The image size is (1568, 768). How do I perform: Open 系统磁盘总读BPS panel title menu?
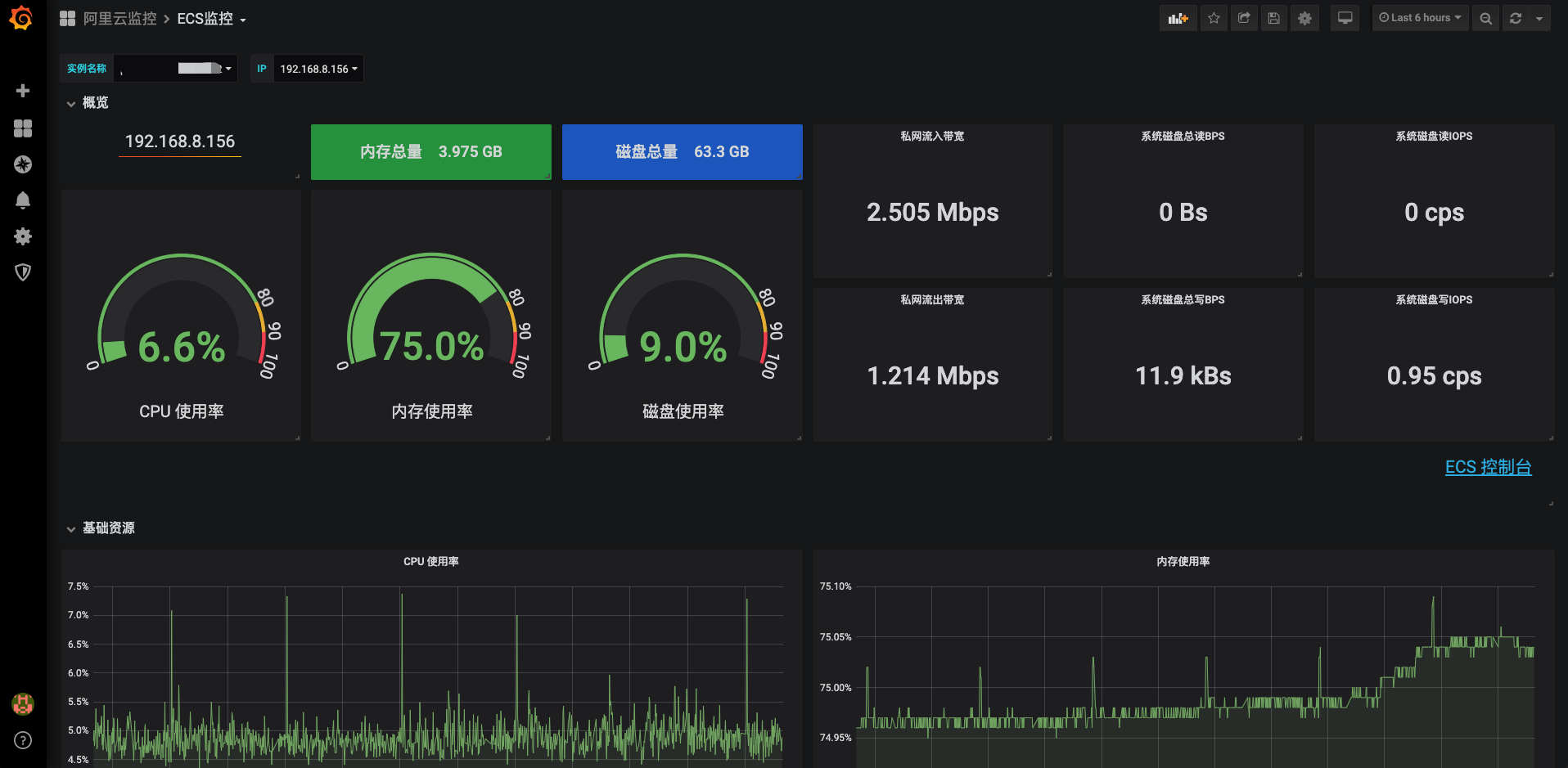pyautogui.click(x=1183, y=137)
